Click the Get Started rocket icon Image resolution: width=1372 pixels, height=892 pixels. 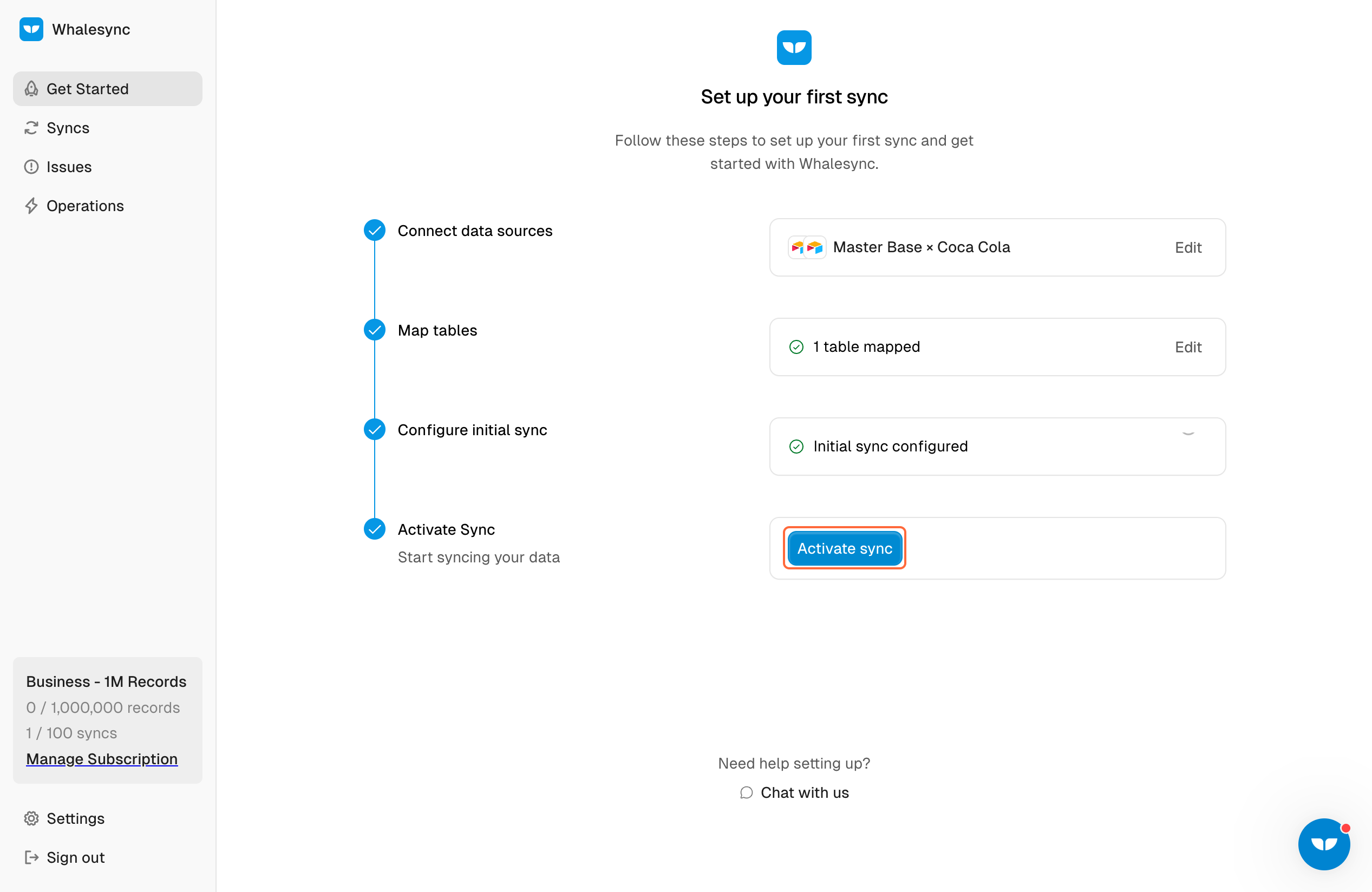click(x=31, y=89)
